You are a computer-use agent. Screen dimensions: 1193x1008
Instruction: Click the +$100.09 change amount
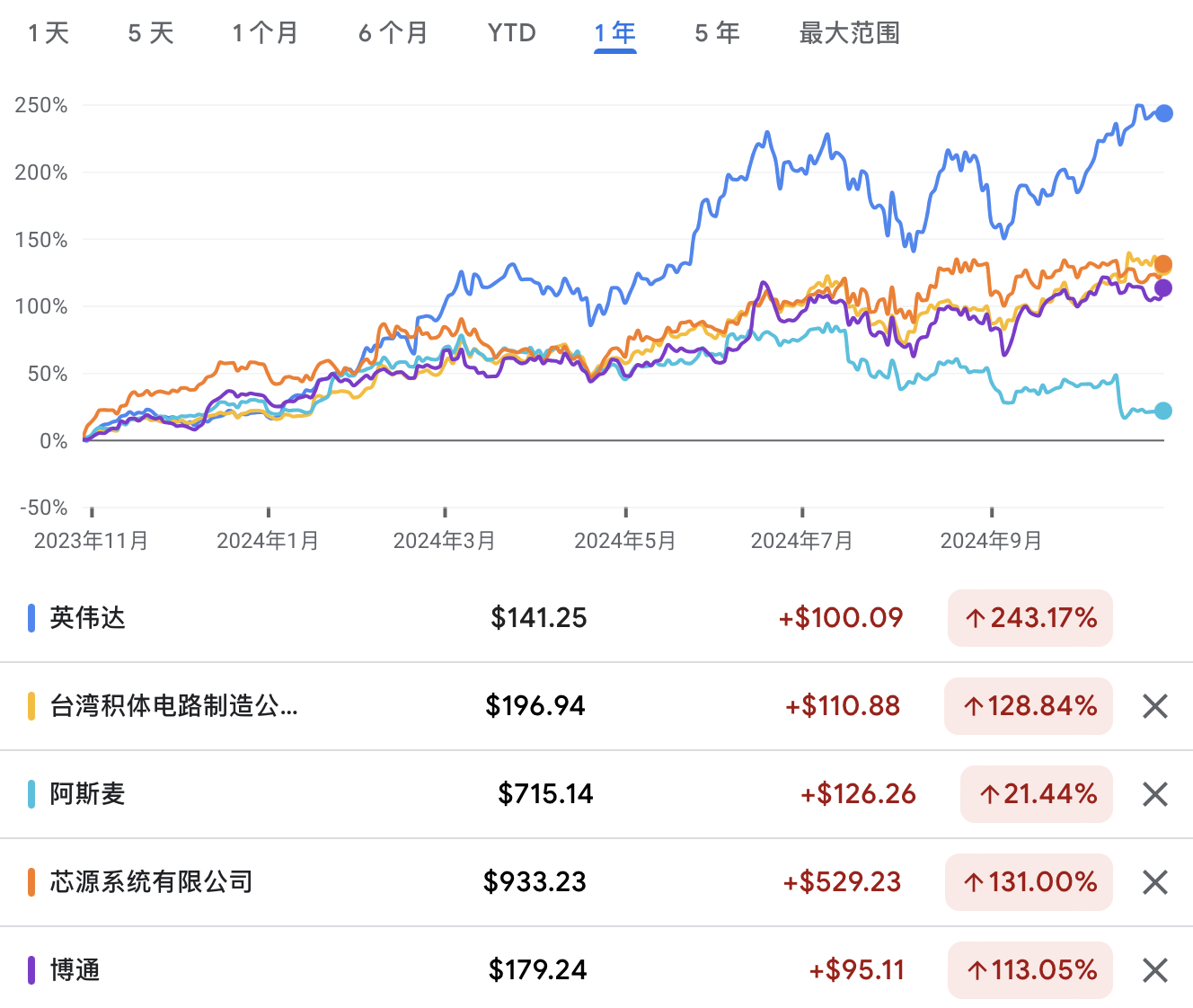(841, 618)
